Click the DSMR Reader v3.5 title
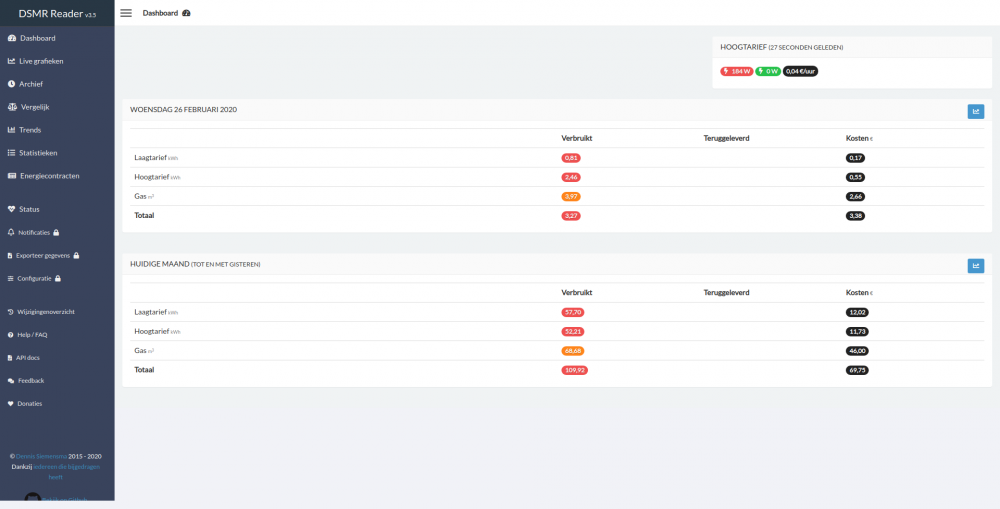The width and height of the screenshot is (1000, 509). 57,13
